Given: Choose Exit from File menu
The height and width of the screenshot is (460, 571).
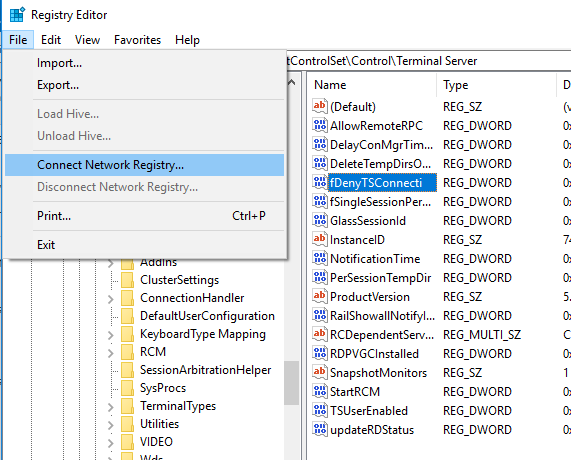Looking at the screenshot, I should coord(145,245).
